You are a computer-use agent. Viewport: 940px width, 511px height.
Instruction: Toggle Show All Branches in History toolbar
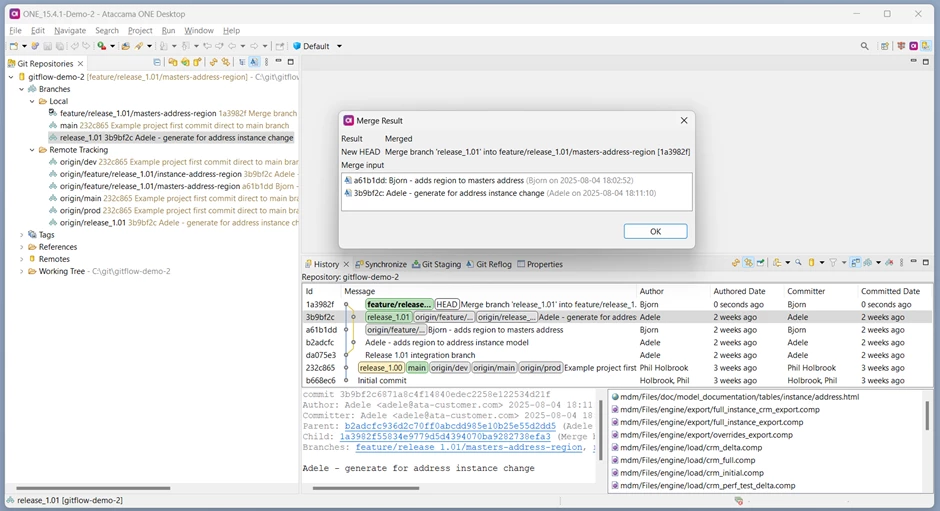(x=867, y=263)
